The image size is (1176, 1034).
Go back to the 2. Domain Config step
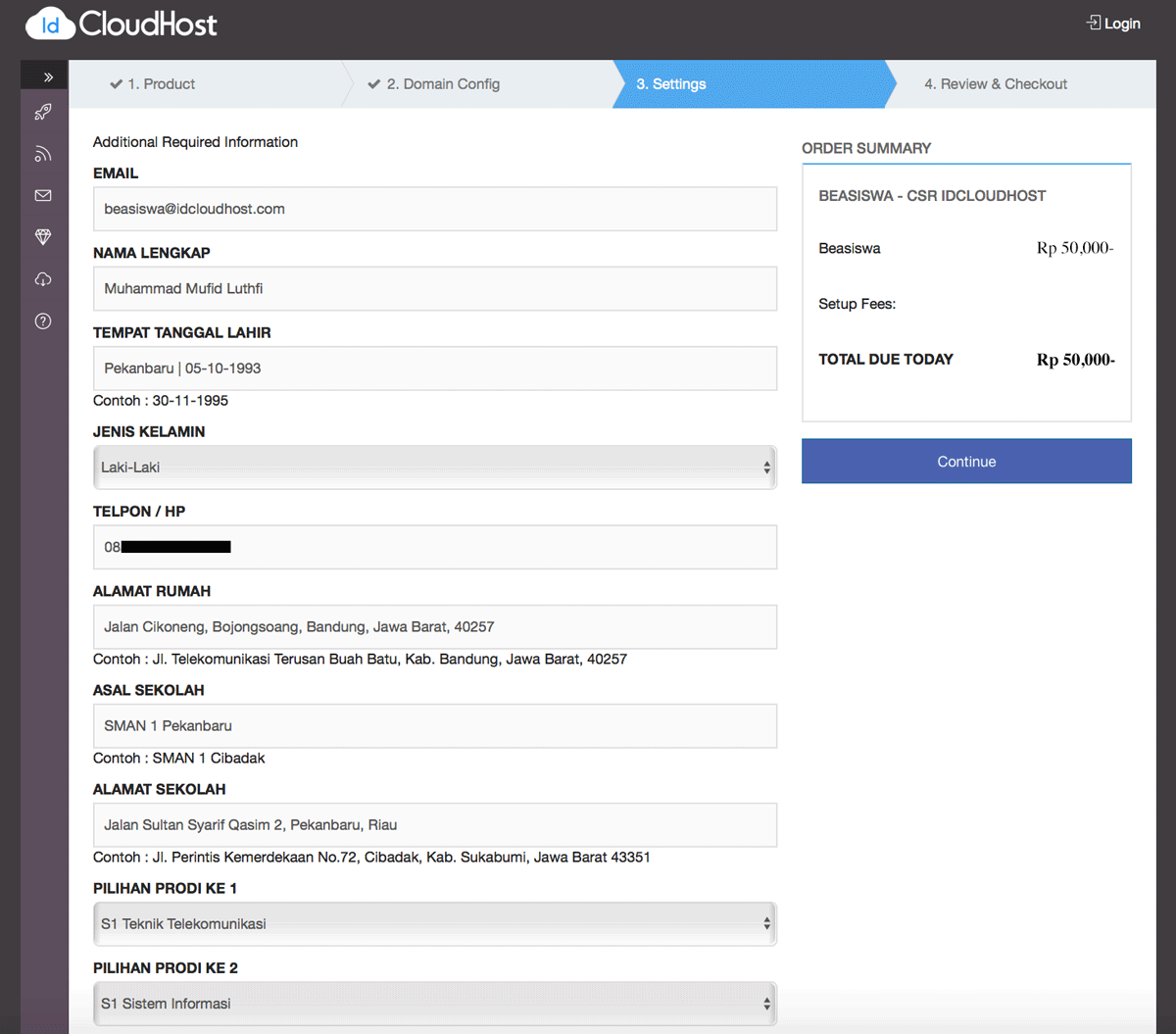click(434, 84)
